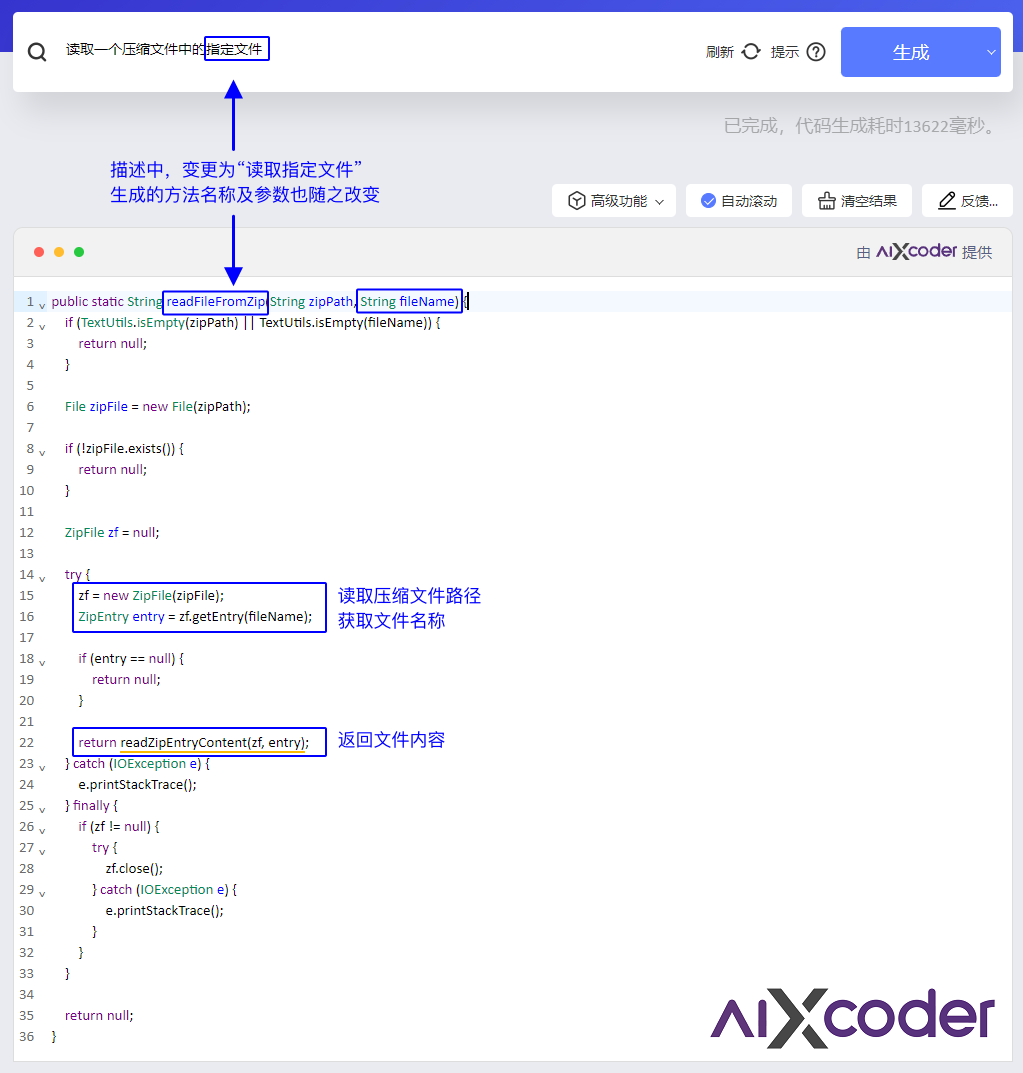This screenshot has height=1073, width=1023.
Task: Collapse the fold arrow on line 2
Action: point(42,326)
